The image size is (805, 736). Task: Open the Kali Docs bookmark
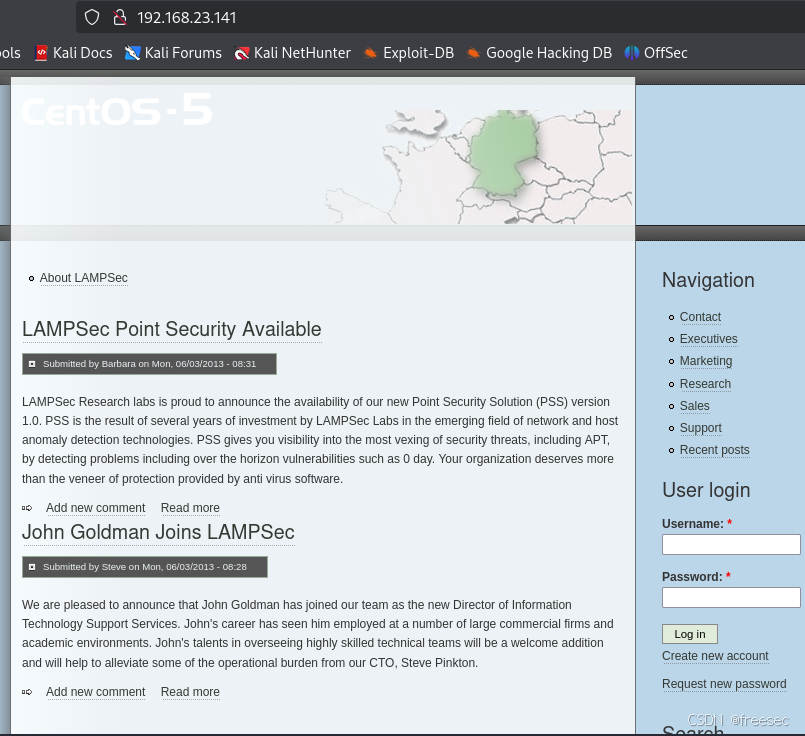coord(73,53)
